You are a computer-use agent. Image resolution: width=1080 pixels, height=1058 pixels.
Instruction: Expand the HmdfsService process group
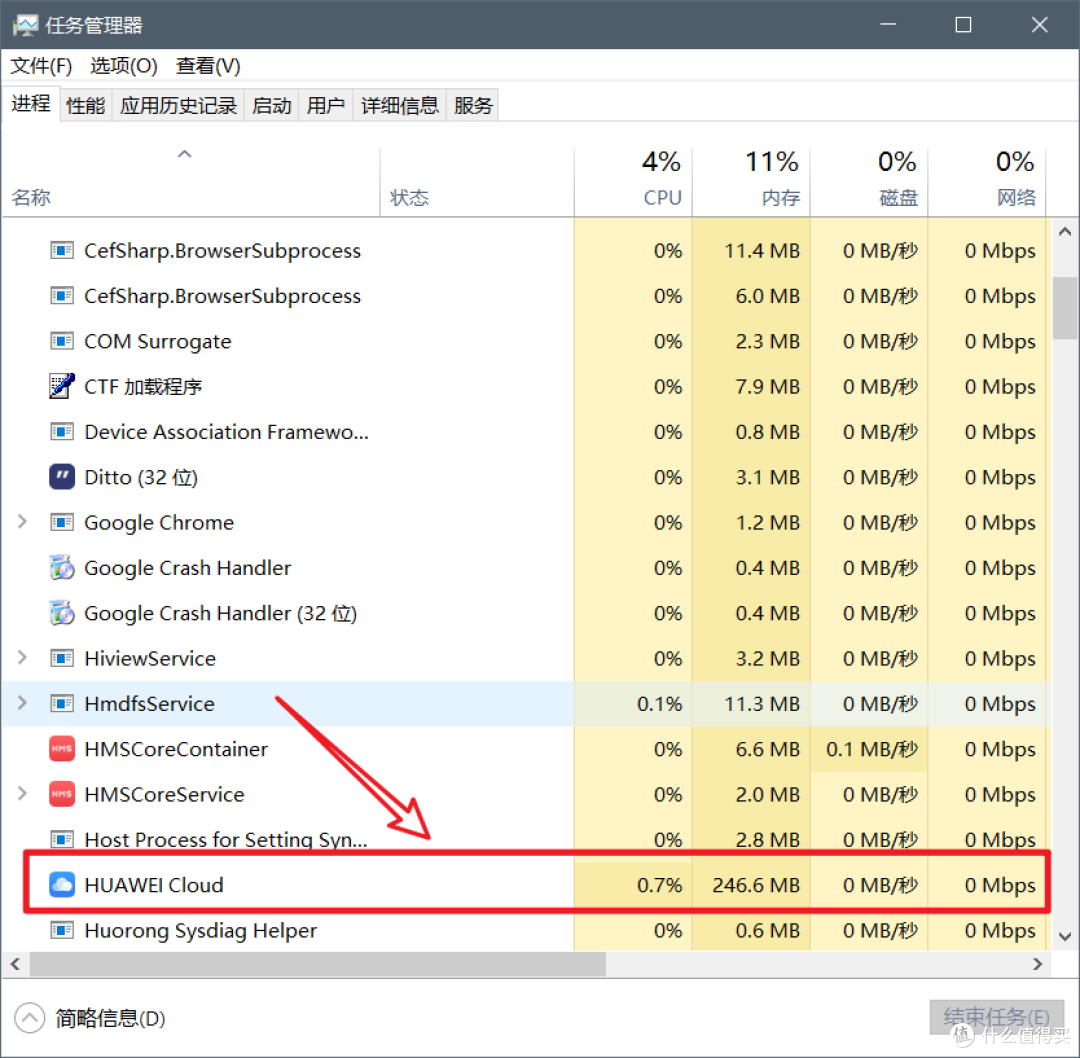tap(22, 703)
